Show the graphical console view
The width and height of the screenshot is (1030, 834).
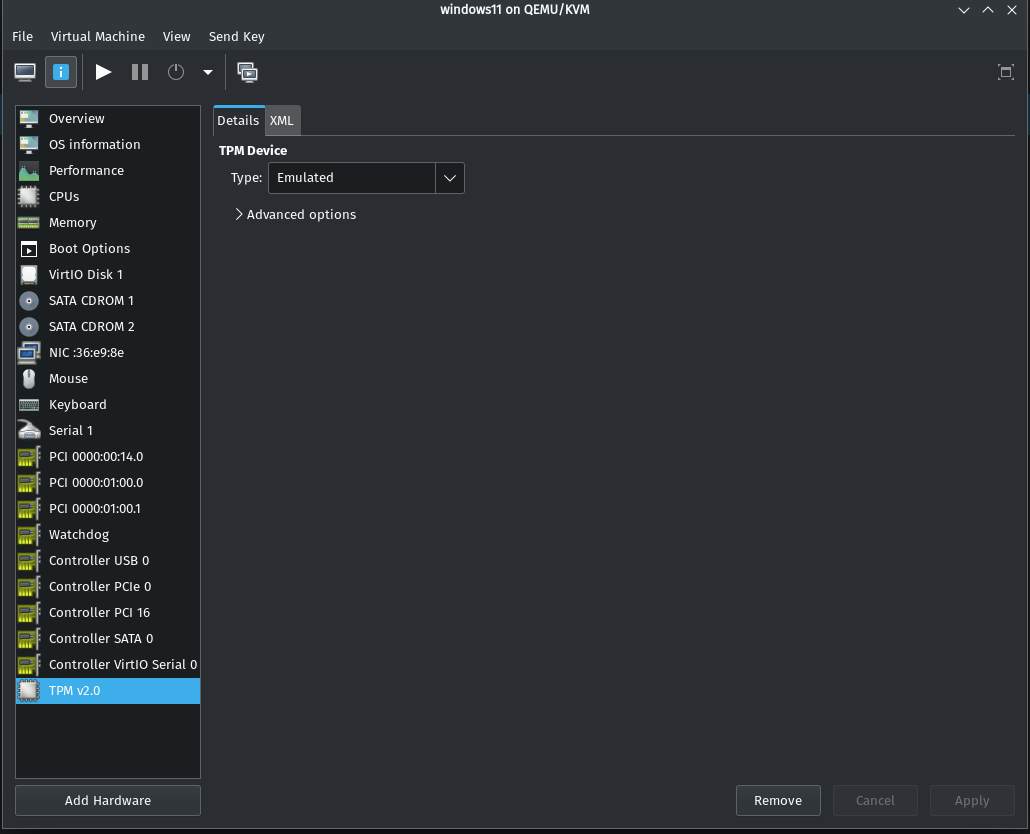pyautogui.click(x=25, y=72)
